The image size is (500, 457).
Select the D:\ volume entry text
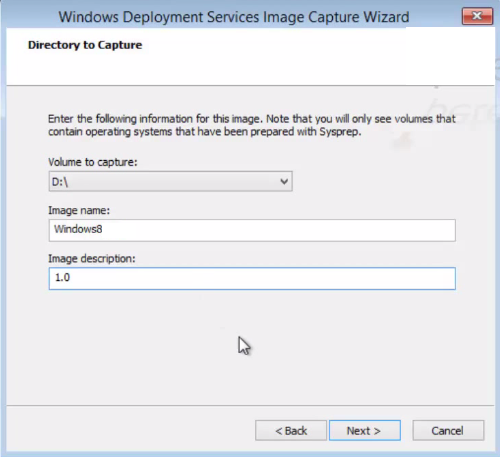[x=60, y=182]
